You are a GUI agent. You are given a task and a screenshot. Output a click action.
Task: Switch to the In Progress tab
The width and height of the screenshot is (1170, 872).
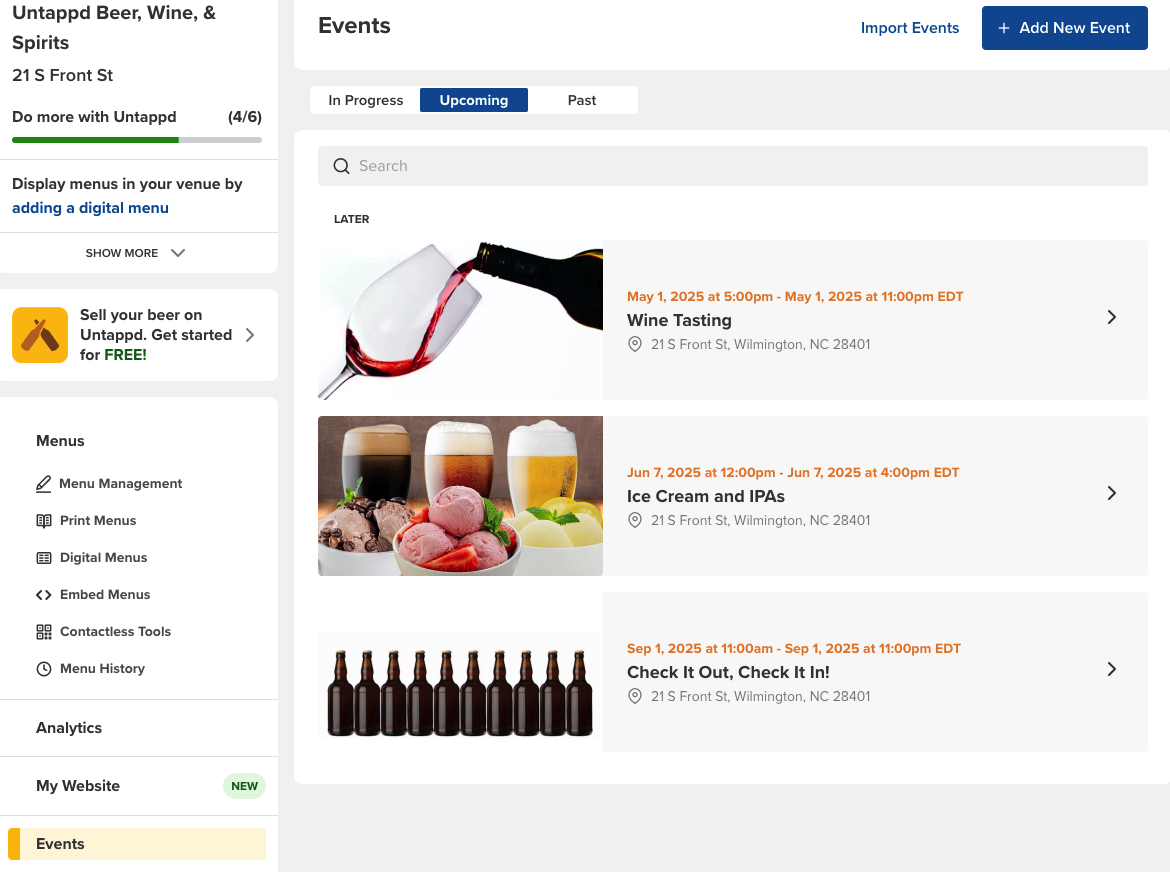click(x=366, y=100)
